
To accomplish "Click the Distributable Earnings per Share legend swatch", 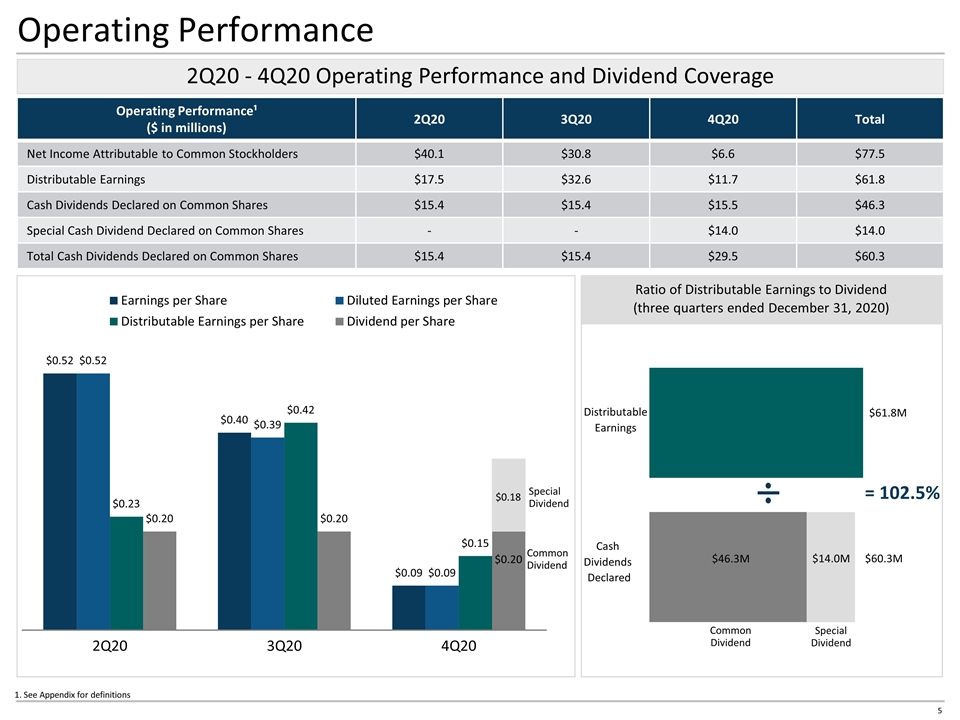I will coord(113,321).
